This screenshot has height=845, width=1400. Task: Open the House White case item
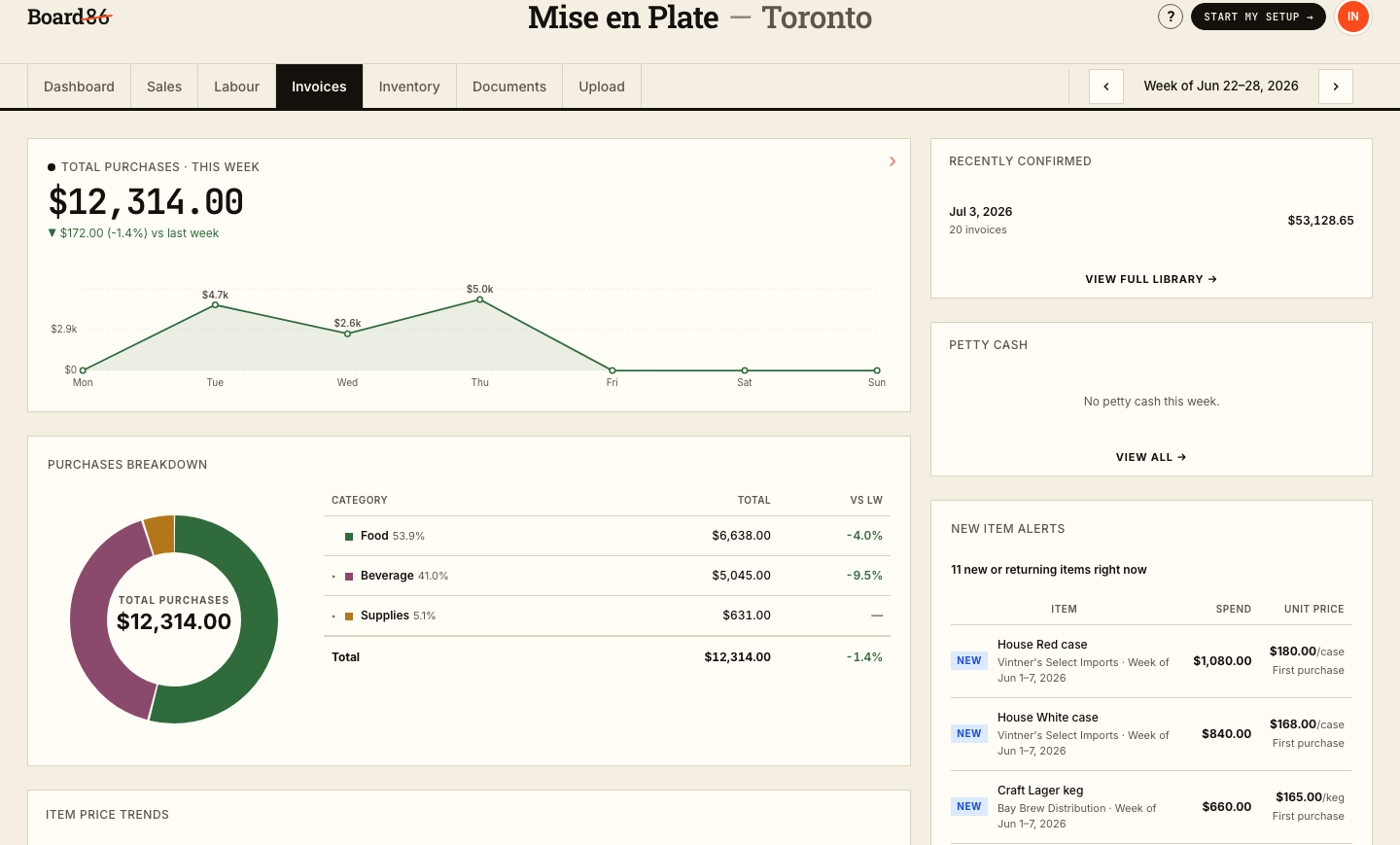[1048, 718]
